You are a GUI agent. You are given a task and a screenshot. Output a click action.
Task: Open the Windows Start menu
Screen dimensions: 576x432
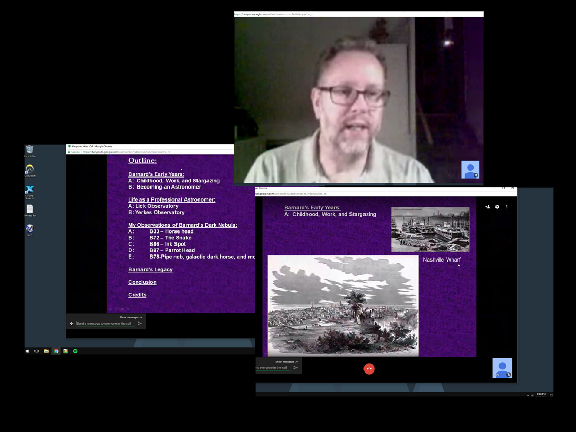27,351
